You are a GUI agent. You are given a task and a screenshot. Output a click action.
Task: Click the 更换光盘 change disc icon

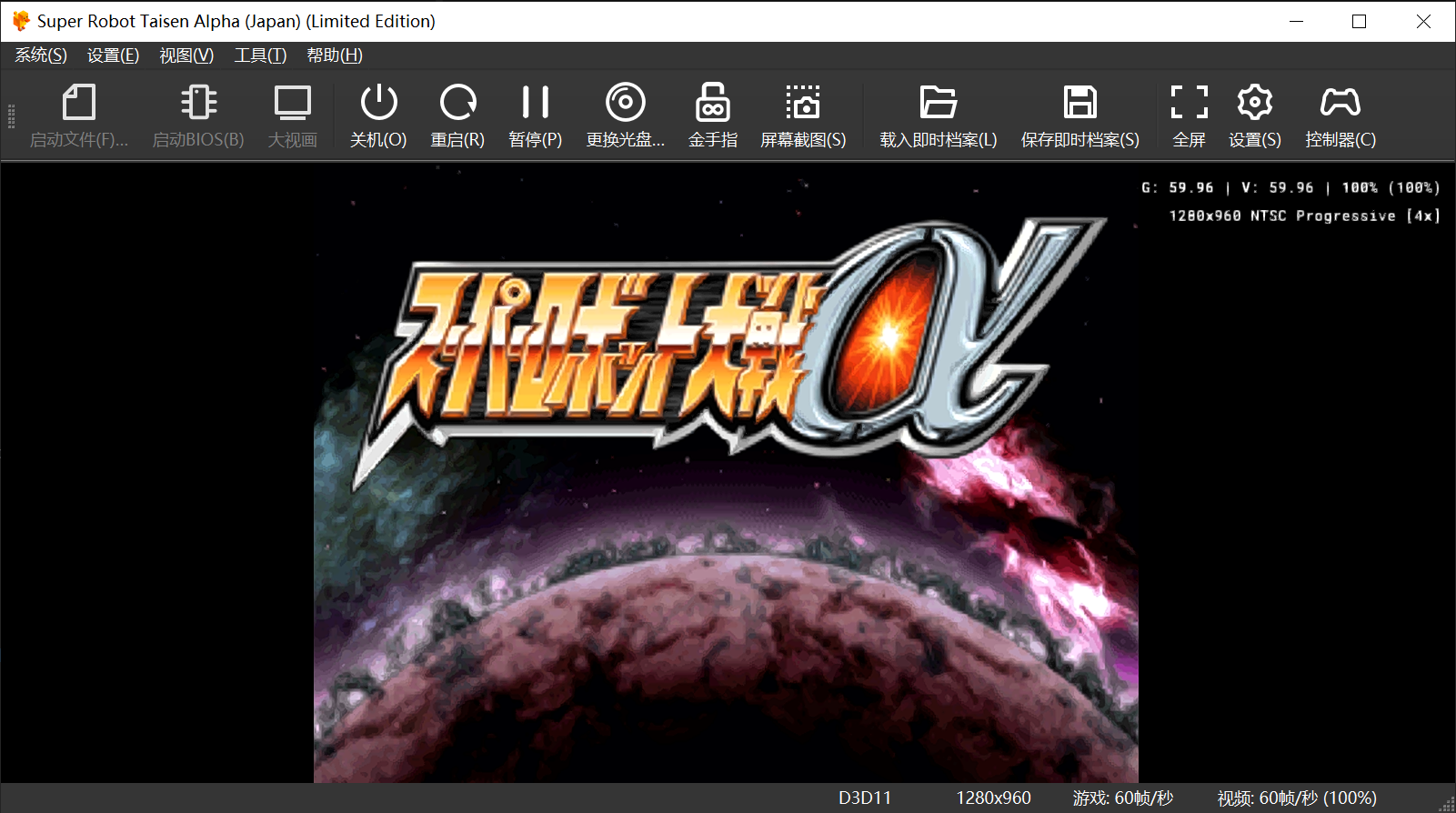626,103
